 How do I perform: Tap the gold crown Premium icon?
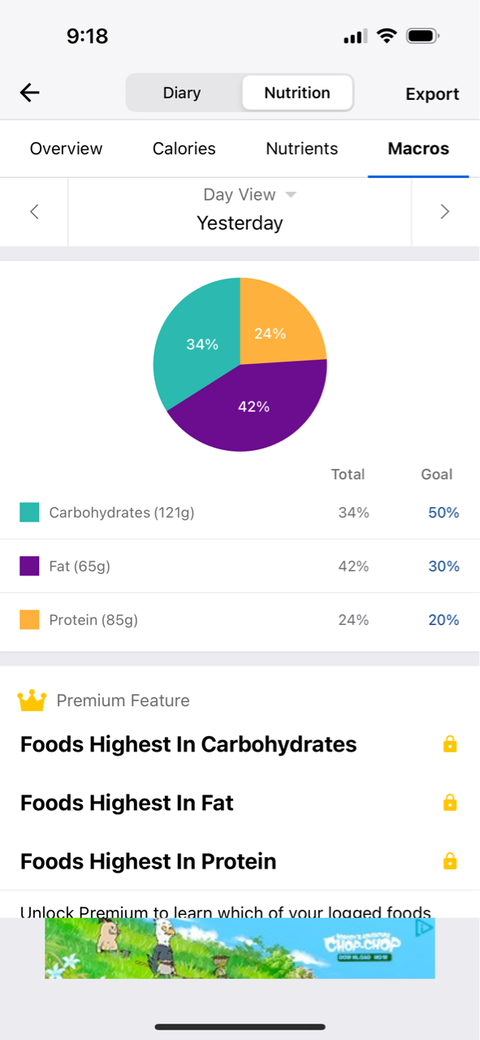[32, 700]
